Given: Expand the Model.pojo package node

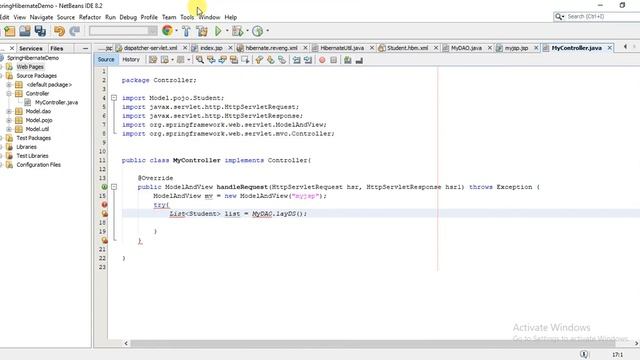Looking at the screenshot, I should 9,120.
